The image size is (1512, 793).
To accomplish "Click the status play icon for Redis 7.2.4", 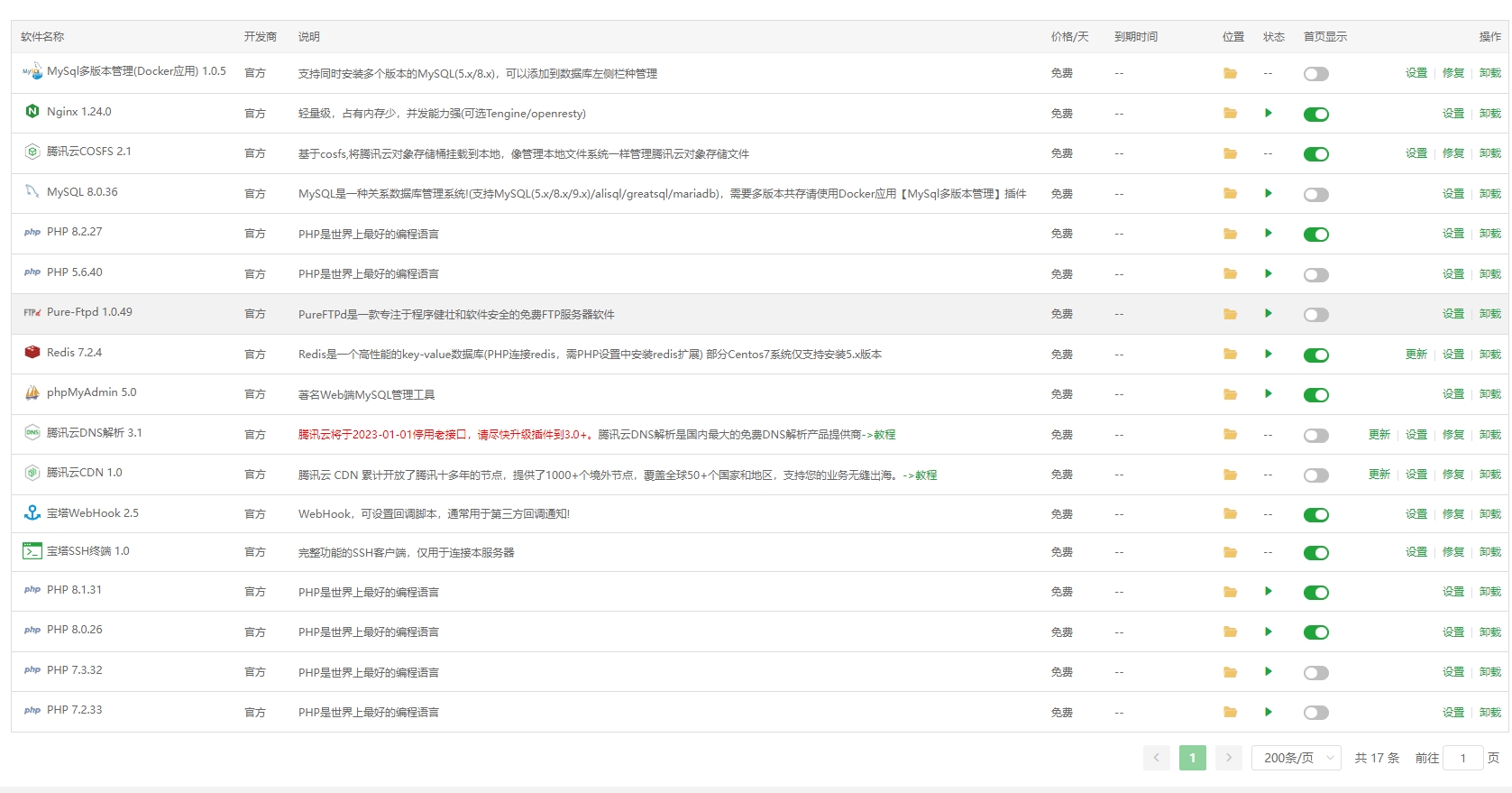I will tap(1269, 354).
